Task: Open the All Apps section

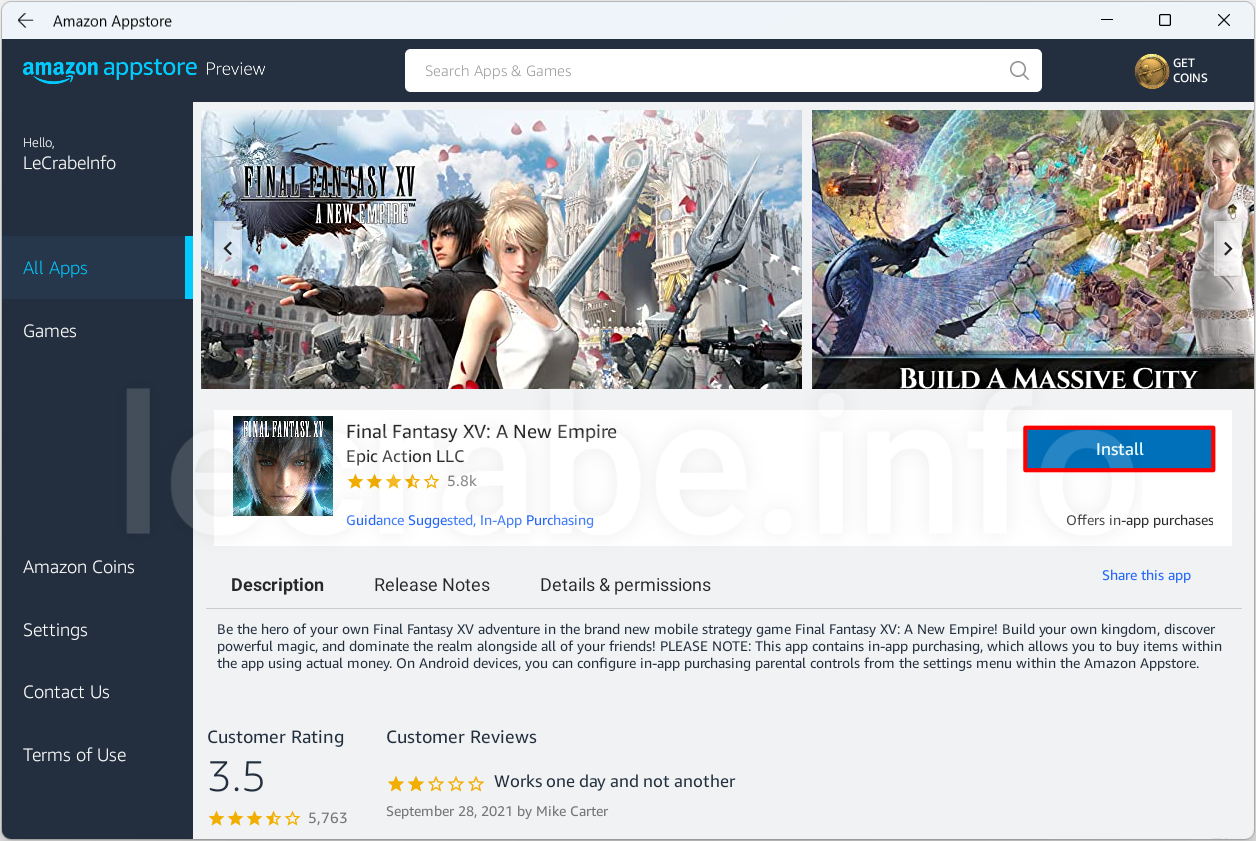Action: pos(96,268)
